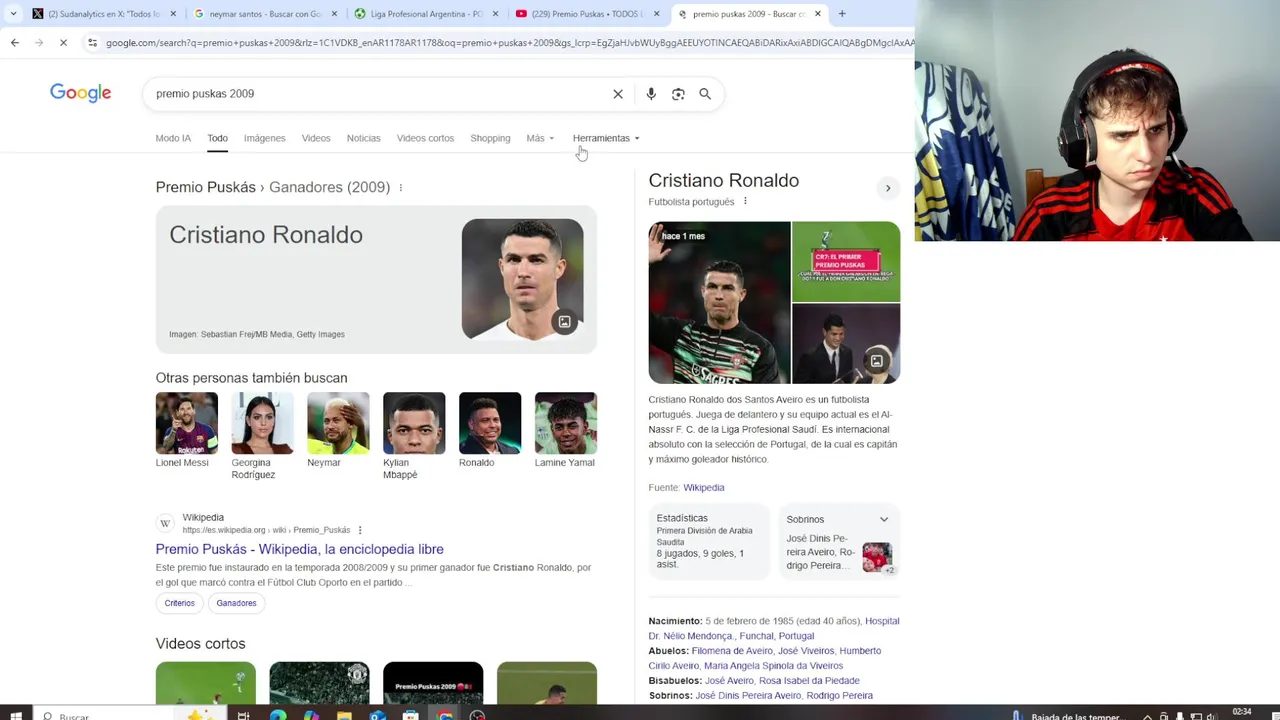Click the taskbar clock showing 02:34
The height and width of the screenshot is (720, 1280).
click(x=1242, y=713)
